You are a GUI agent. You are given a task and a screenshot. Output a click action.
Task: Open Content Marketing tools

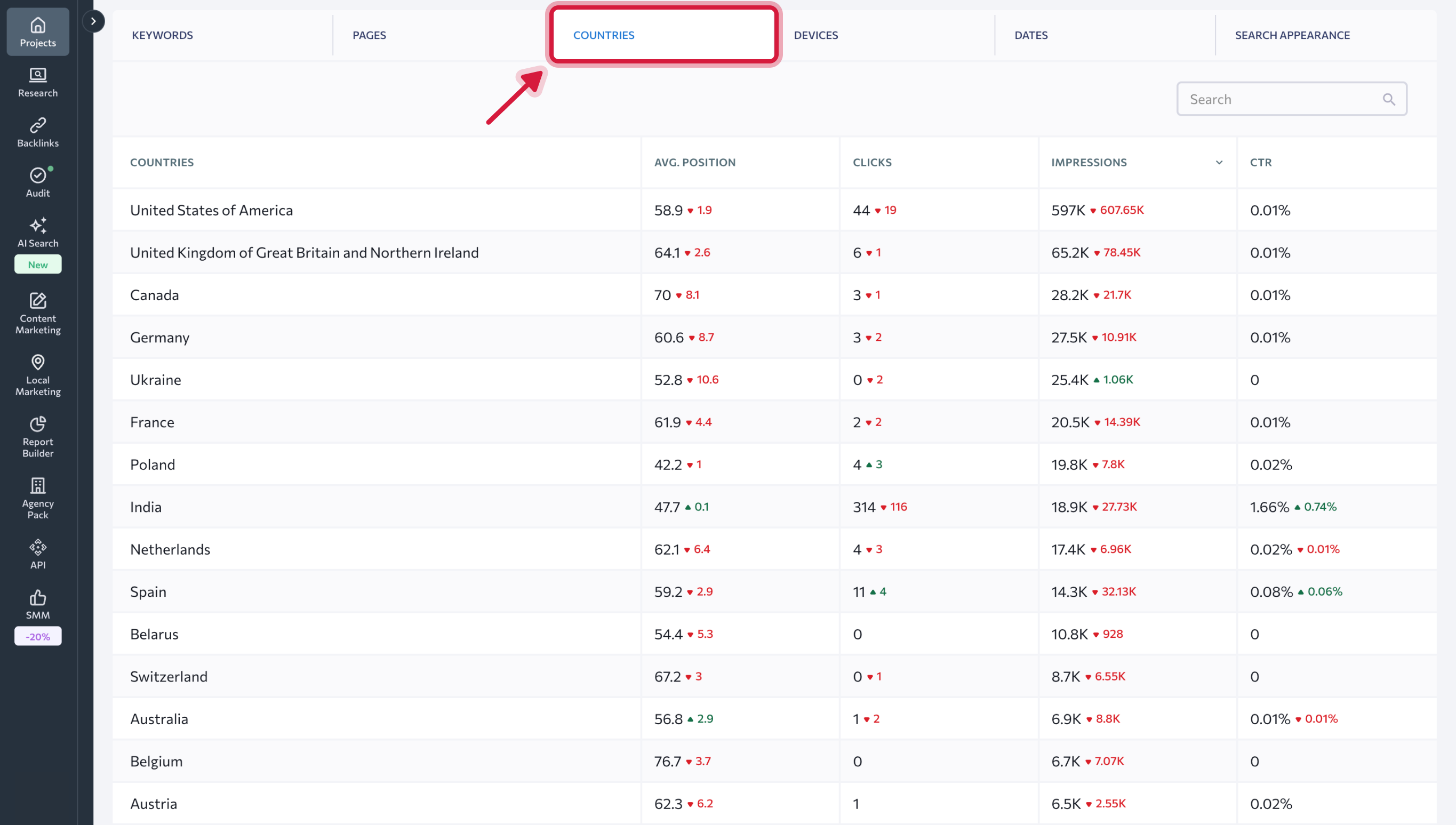click(x=37, y=314)
